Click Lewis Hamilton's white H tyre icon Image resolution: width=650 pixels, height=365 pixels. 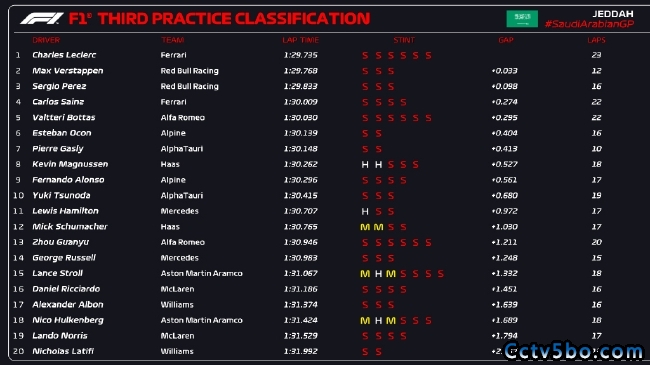(x=365, y=212)
